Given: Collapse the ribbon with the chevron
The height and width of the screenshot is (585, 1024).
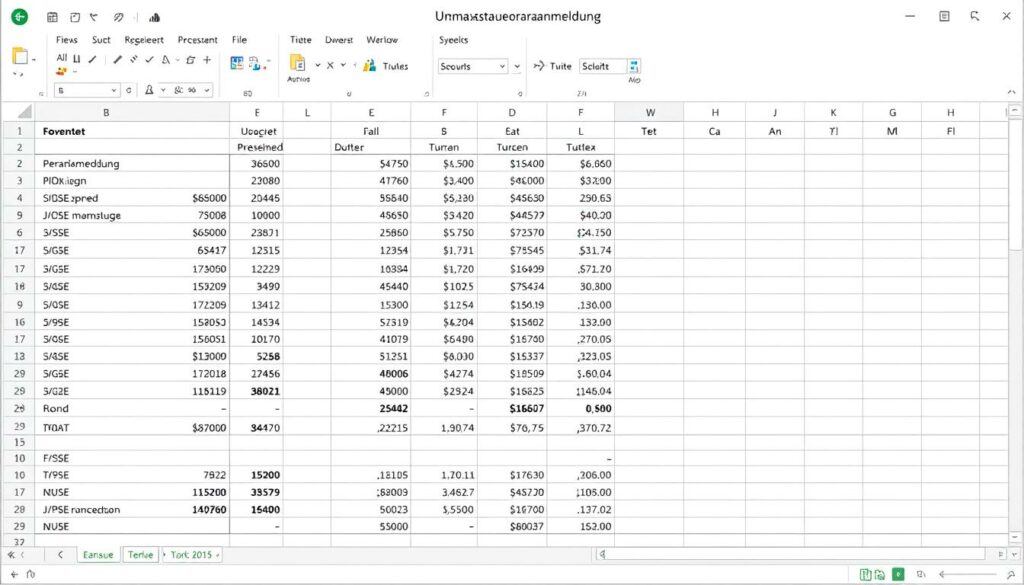Looking at the screenshot, I should [x=1011, y=92].
